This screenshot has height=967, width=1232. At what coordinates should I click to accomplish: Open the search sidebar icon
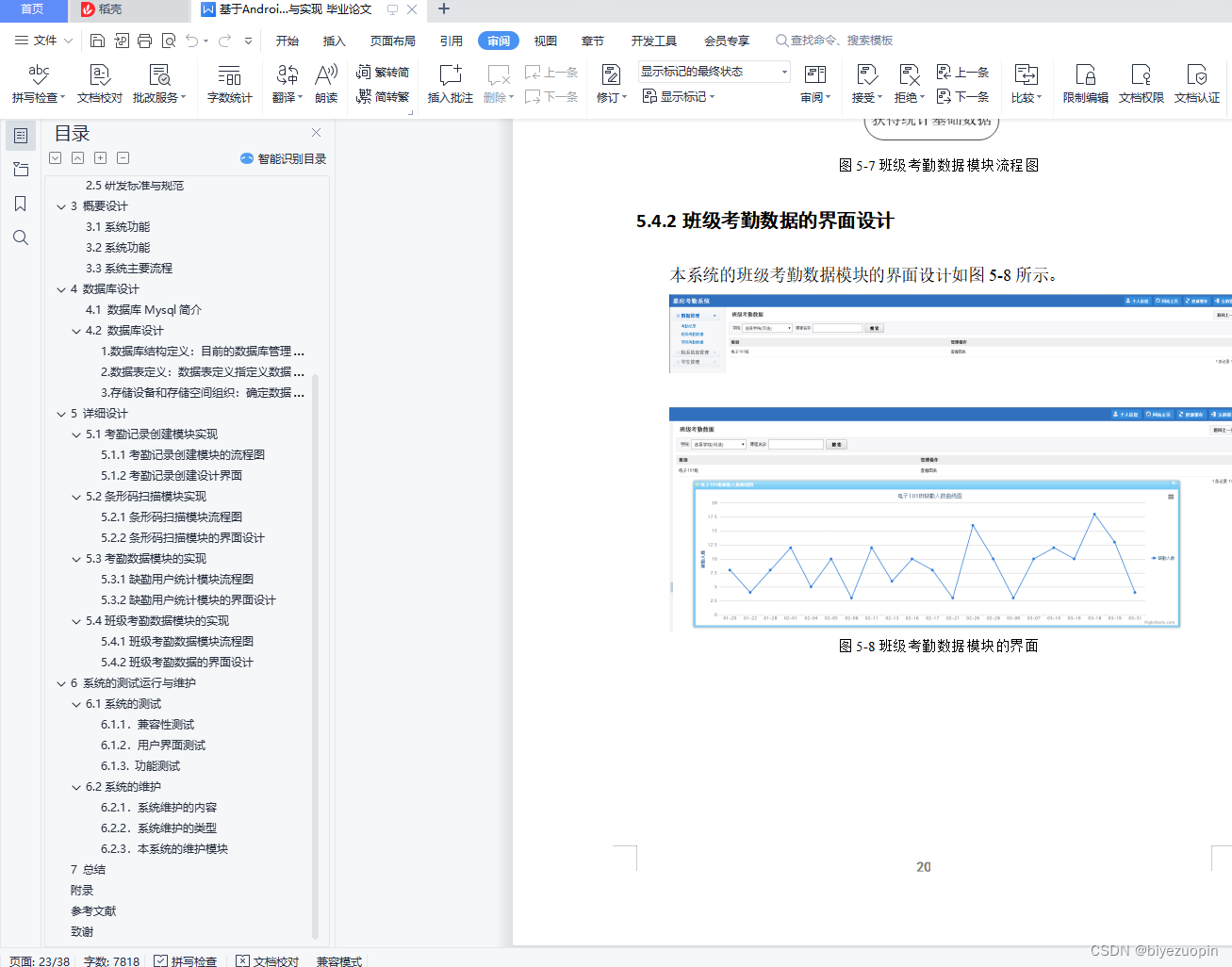[21, 238]
